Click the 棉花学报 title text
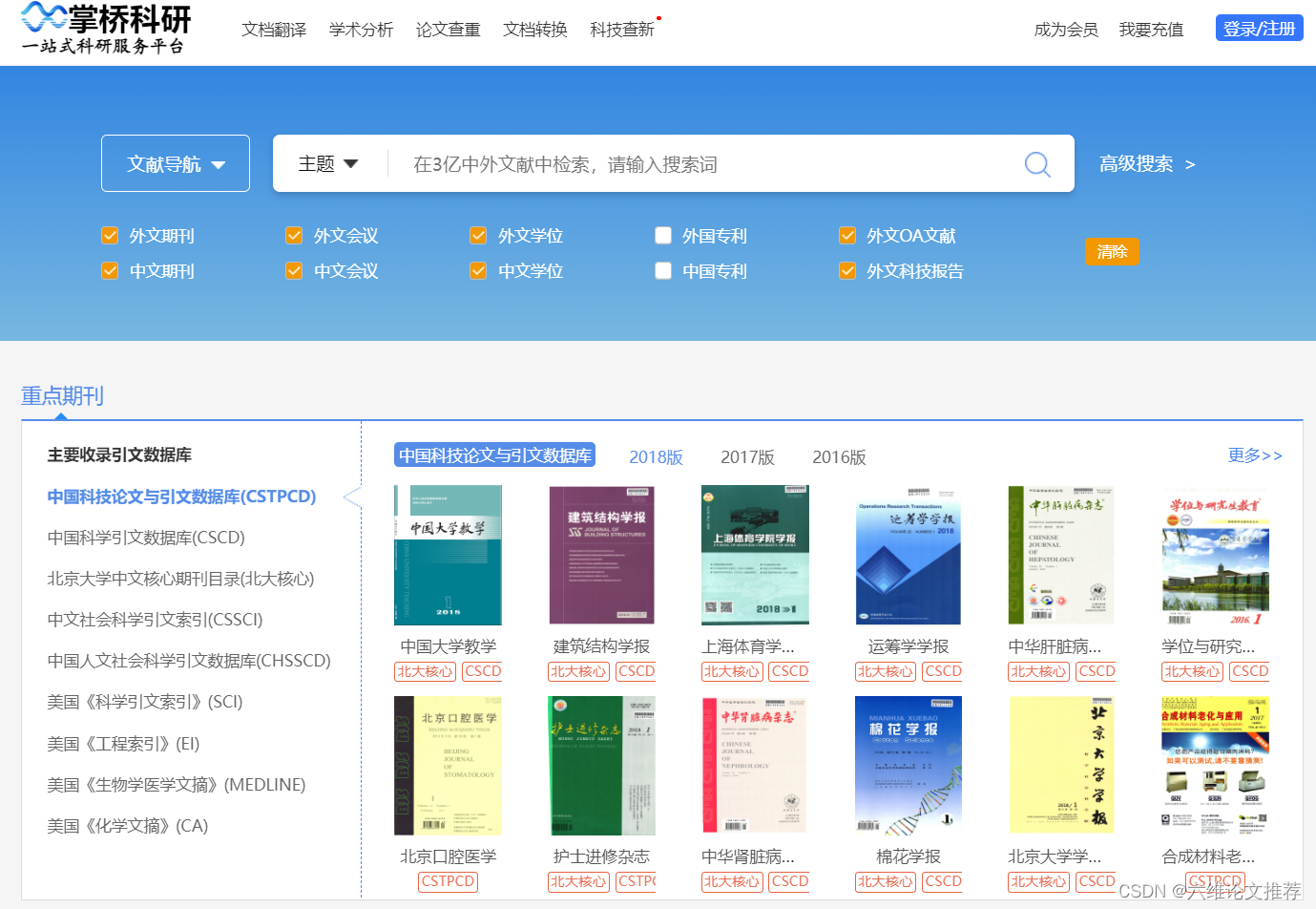1316x909 pixels. (908, 856)
